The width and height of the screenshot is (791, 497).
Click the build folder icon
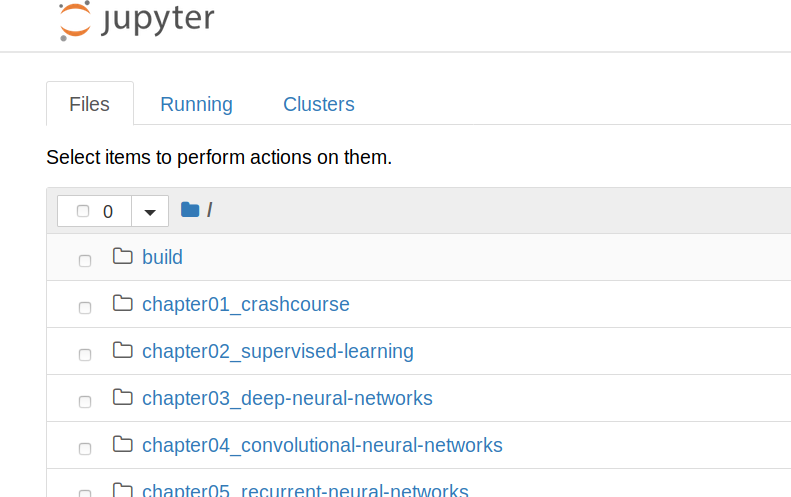pyautogui.click(x=123, y=256)
